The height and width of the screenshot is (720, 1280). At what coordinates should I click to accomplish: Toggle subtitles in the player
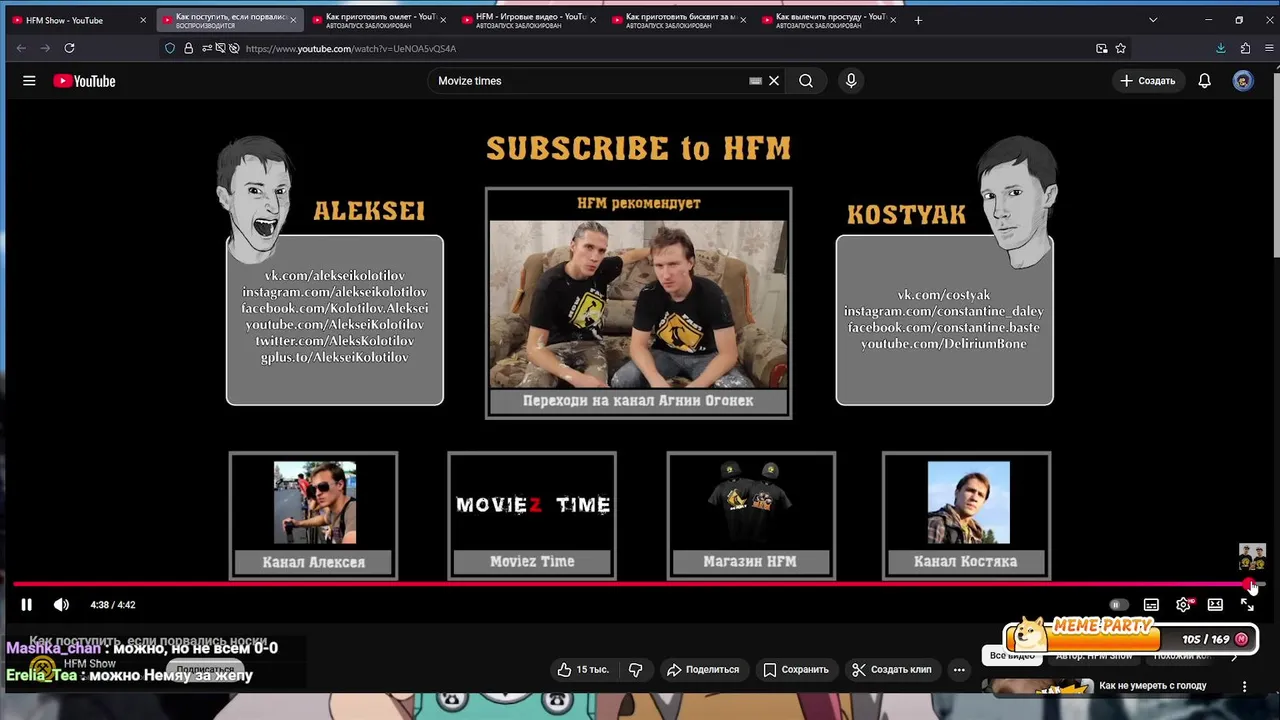(x=1151, y=605)
